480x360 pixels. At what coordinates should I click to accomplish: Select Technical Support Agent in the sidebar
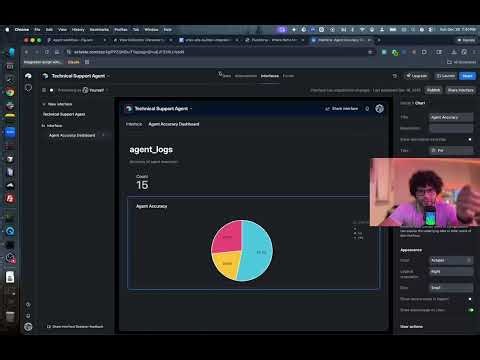64,114
